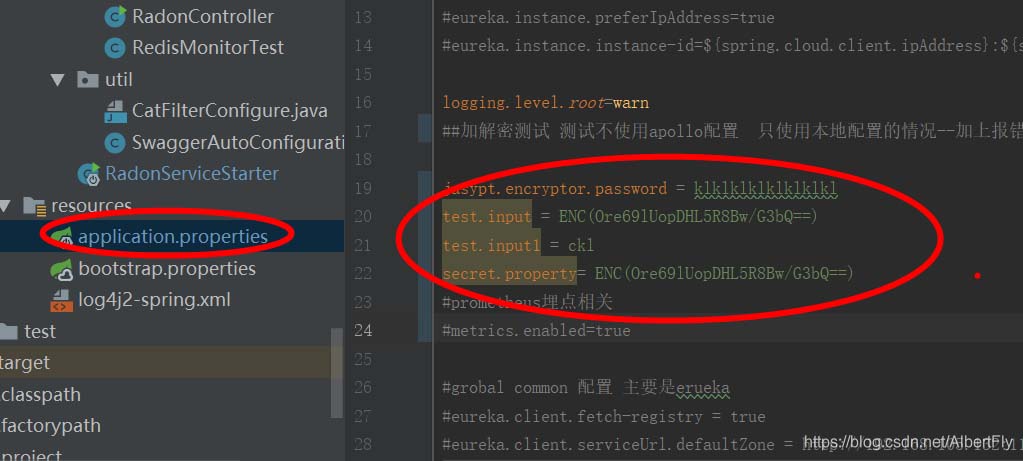Image resolution: width=1023 pixels, height=461 pixels.
Task: Click the underlined word erueka
Action: (702, 389)
